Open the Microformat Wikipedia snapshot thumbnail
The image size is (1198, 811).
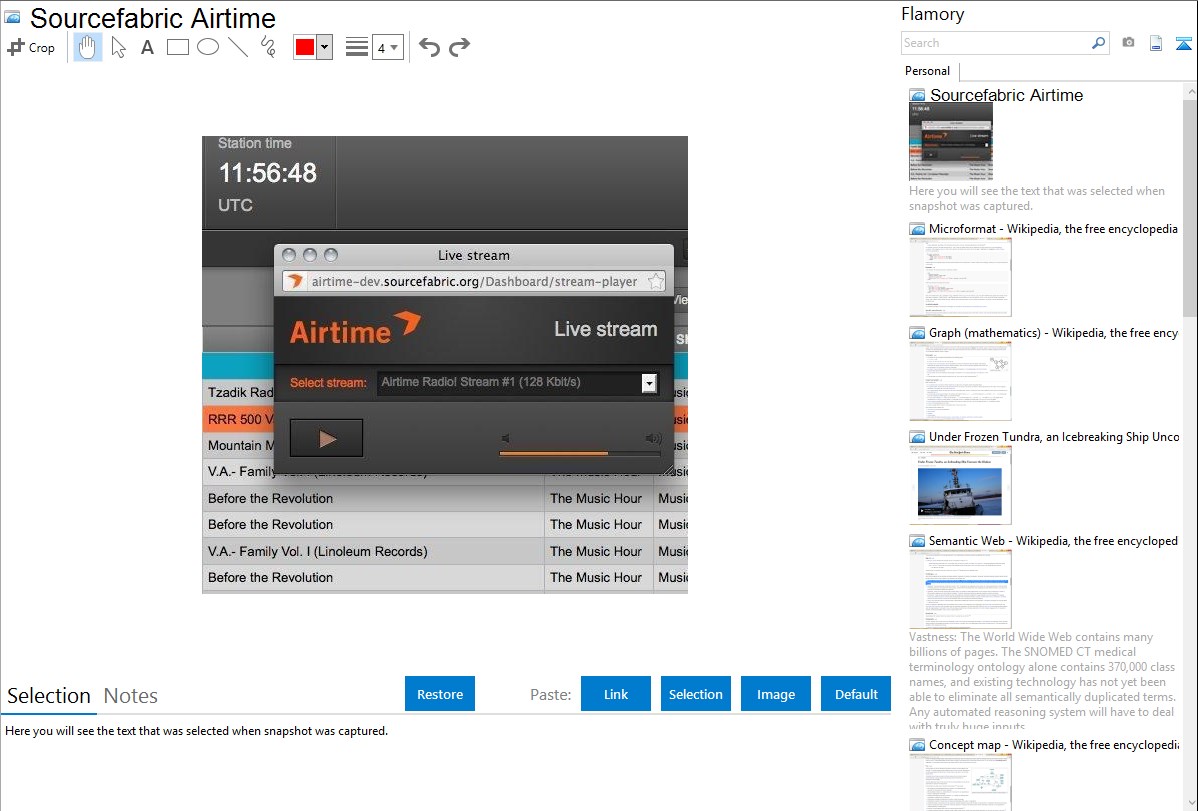(x=960, y=277)
